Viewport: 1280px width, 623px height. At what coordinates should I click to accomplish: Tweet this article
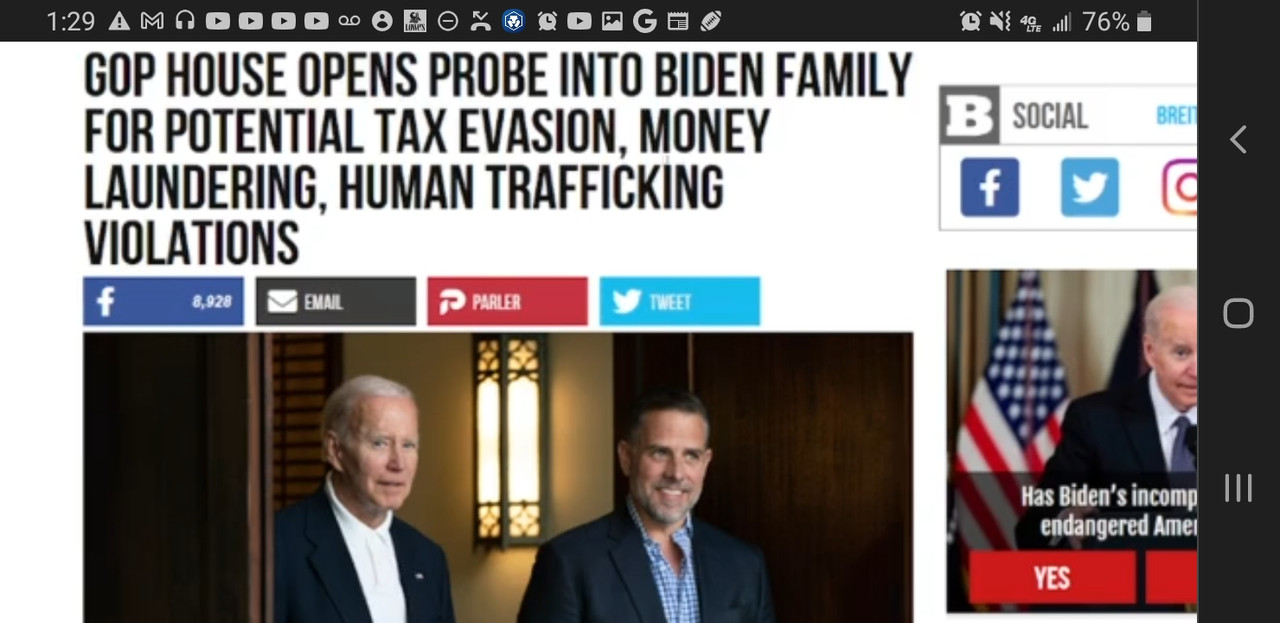[x=679, y=301]
